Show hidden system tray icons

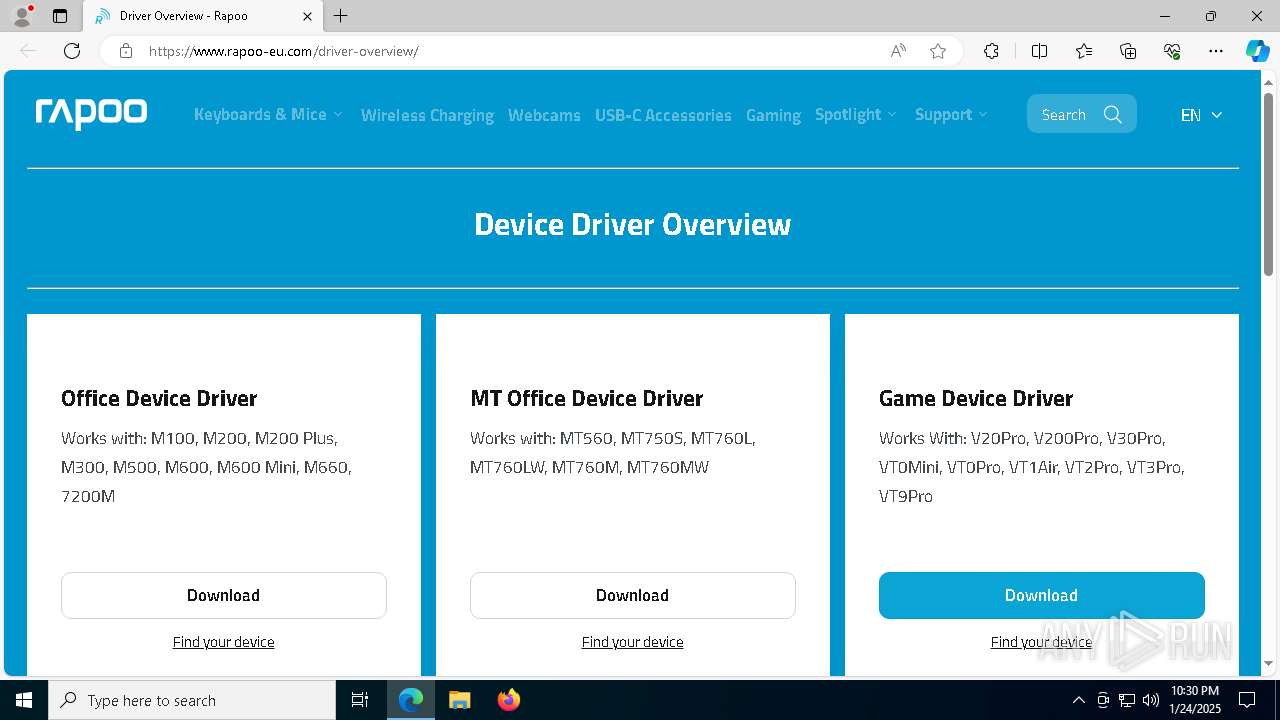click(x=1078, y=700)
